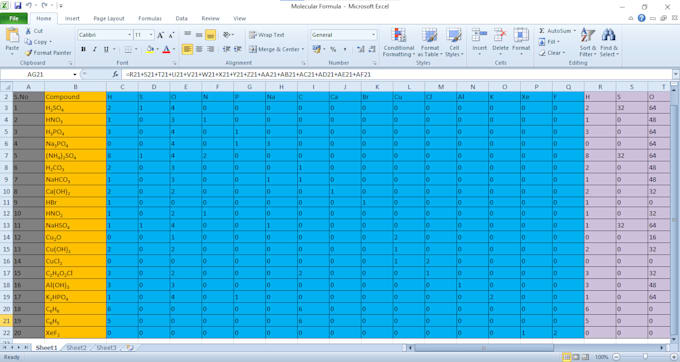Switch to Sheet3 tab
Image resolution: width=680 pixels, height=362 pixels.
pyautogui.click(x=106, y=348)
